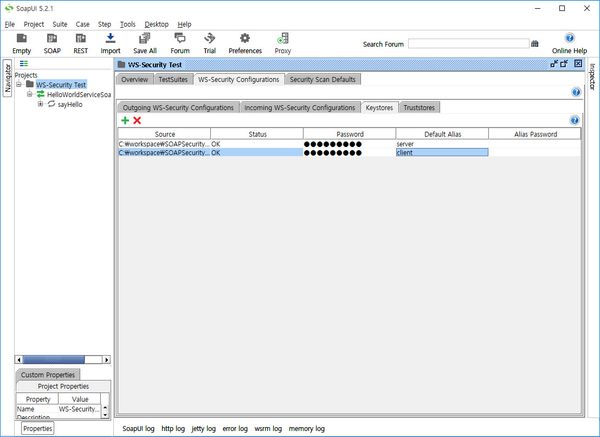Viewport: 600px width, 437px height.
Task: Open the Tools menu
Action: tap(127, 23)
